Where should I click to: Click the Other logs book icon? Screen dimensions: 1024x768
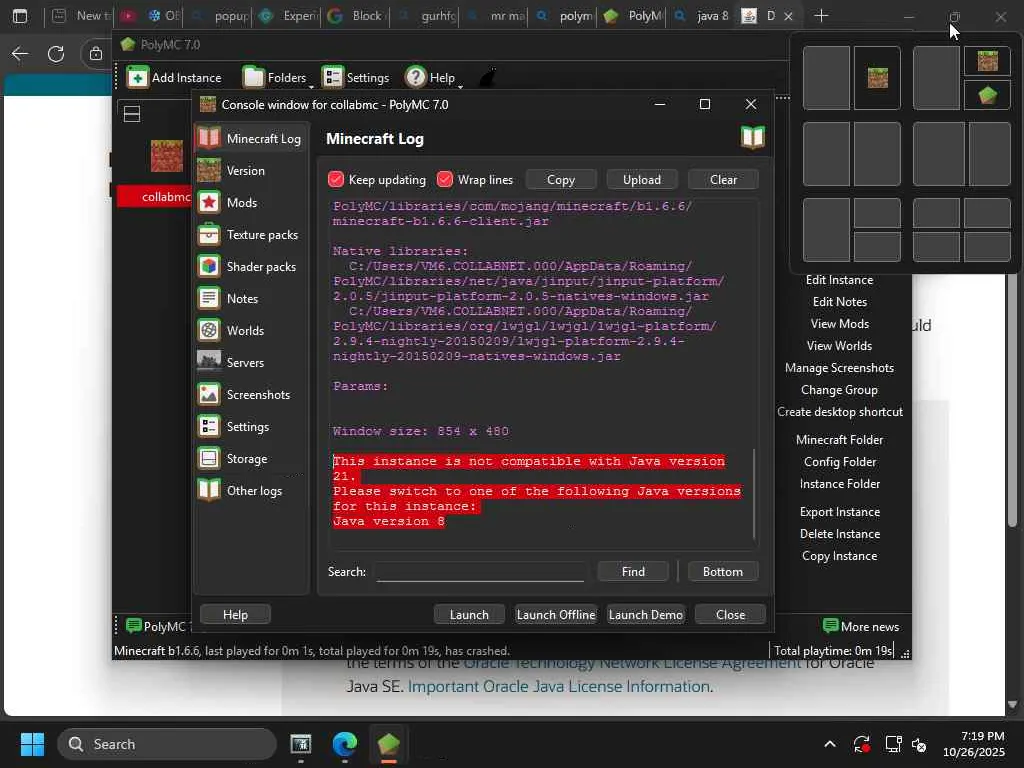click(x=209, y=490)
